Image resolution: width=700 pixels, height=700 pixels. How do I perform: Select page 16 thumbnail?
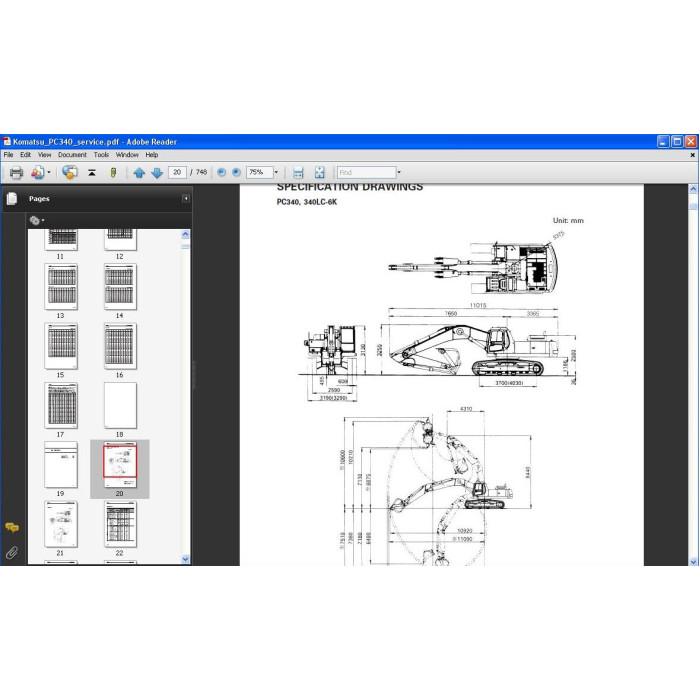tap(121, 346)
